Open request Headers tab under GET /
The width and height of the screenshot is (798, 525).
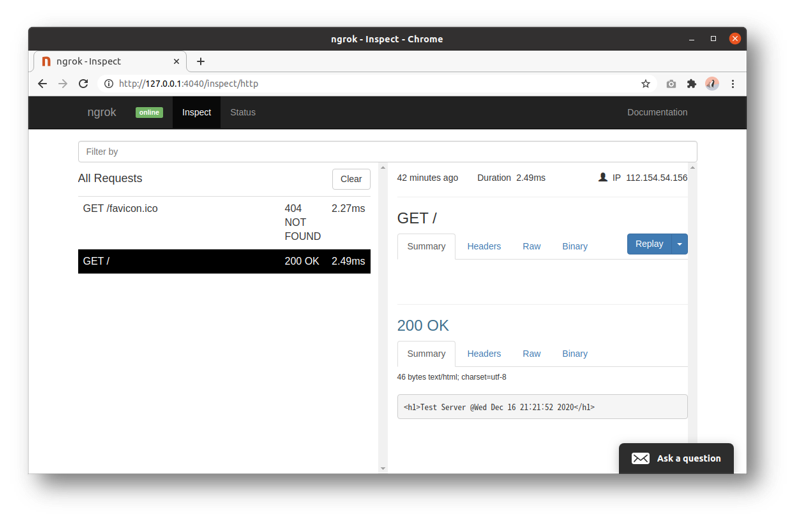484,247
